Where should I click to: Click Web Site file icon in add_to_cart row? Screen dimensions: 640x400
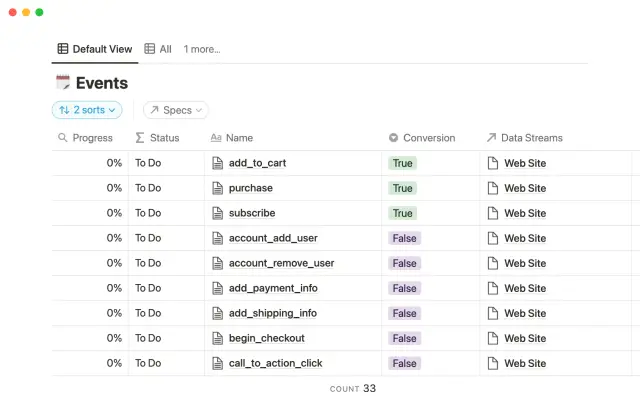point(493,163)
